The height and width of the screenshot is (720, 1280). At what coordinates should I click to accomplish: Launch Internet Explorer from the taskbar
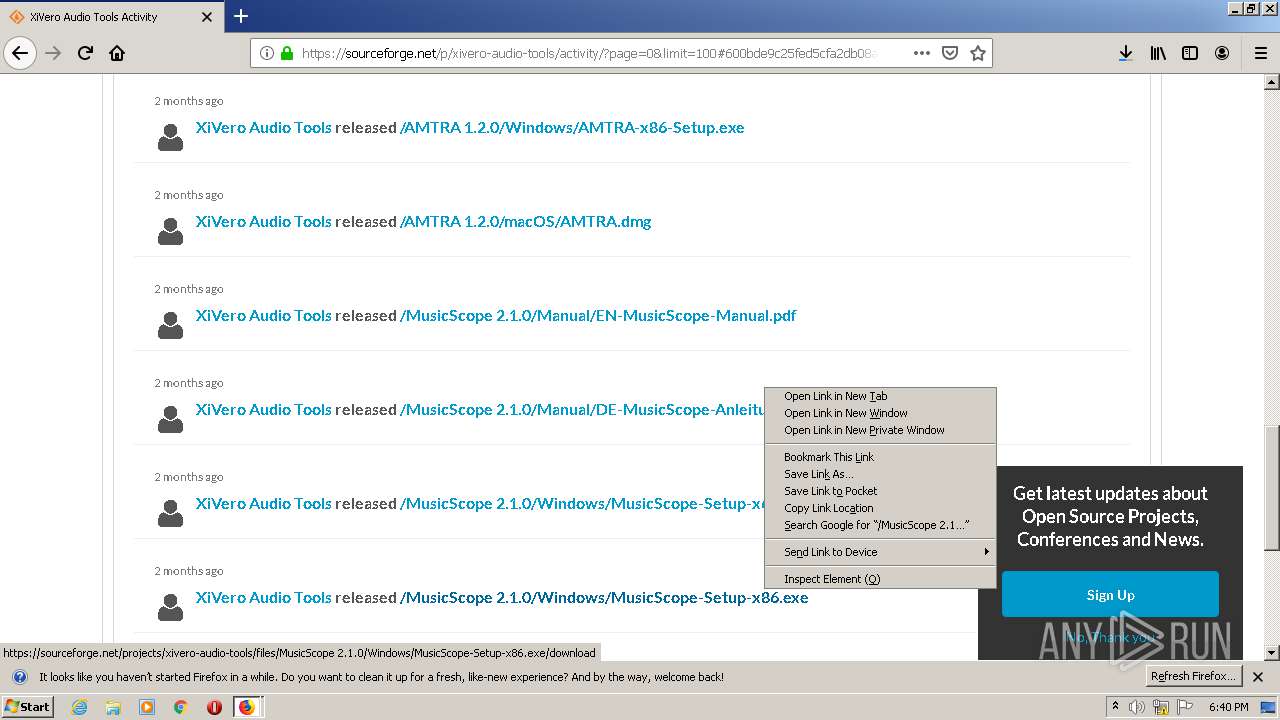point(79,707)
